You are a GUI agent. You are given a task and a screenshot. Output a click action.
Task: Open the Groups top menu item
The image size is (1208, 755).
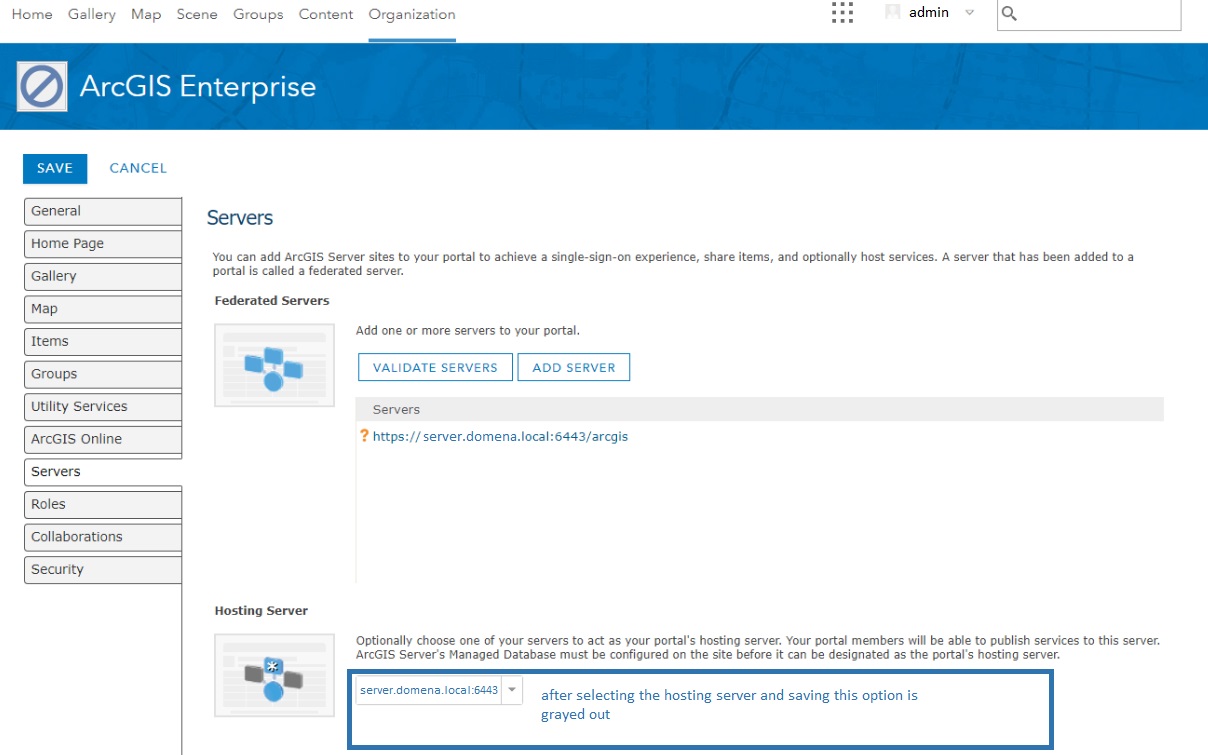[258, 14]
